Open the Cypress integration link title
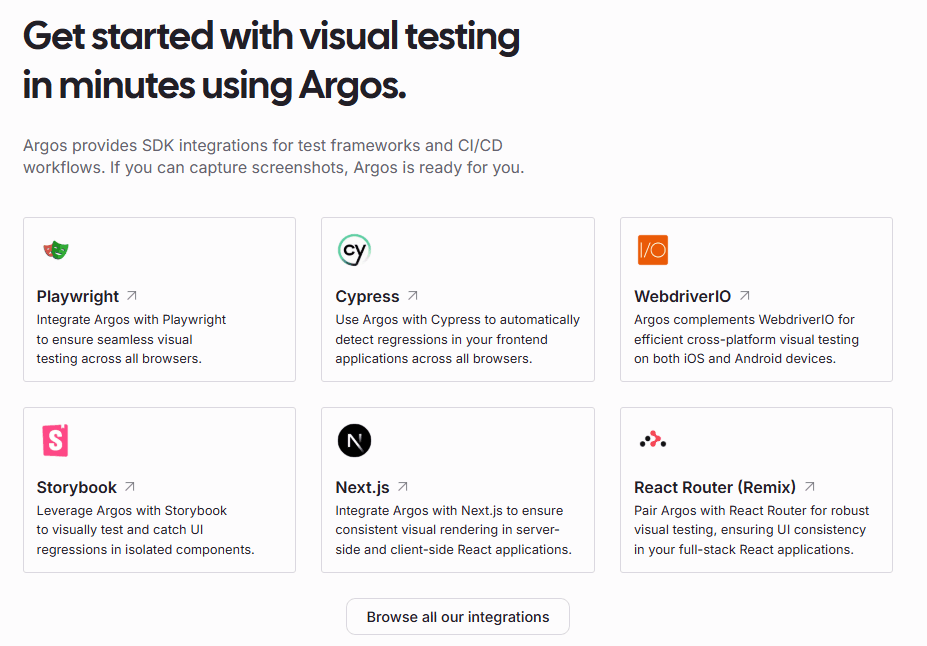The height and width of the screenshot is (646, 927). click(x=367, y=296)
